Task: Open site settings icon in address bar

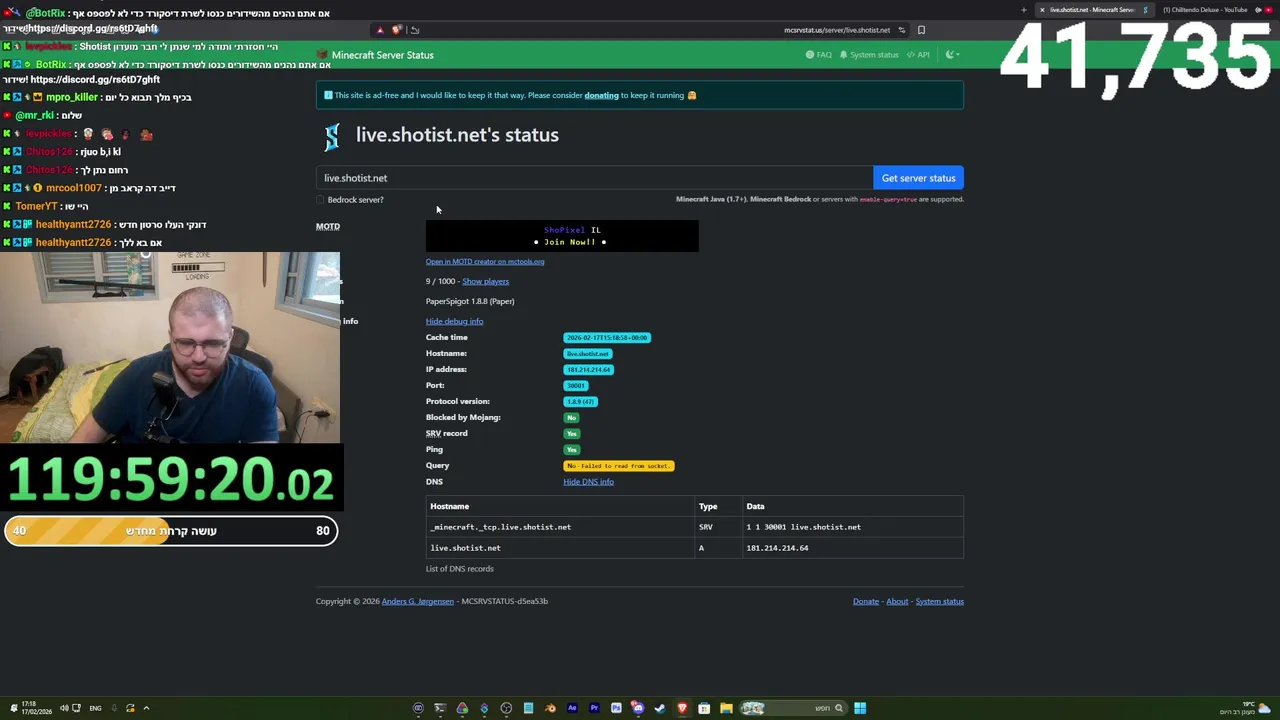Action: [x=901, y=30]
